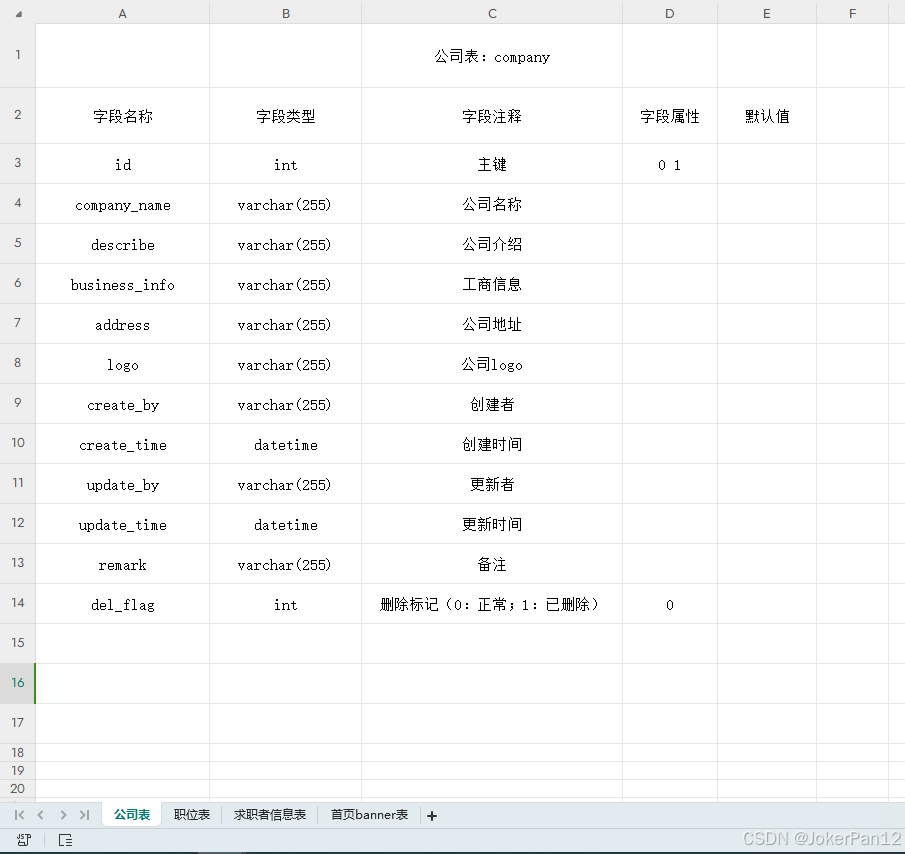The height and width of the screenshot is (854, 905).
Task: Click the 字段注释 header cell
Action: point(492,116)
